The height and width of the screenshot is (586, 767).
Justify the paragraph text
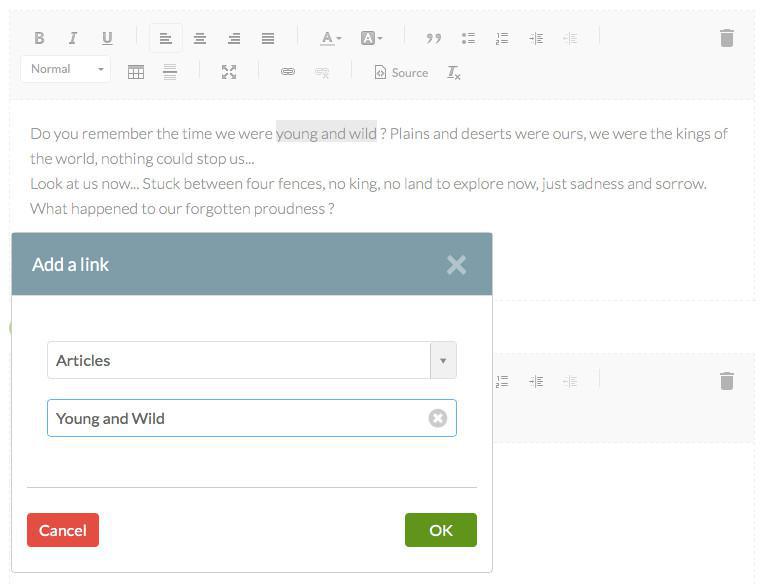[x=268, y=38]
